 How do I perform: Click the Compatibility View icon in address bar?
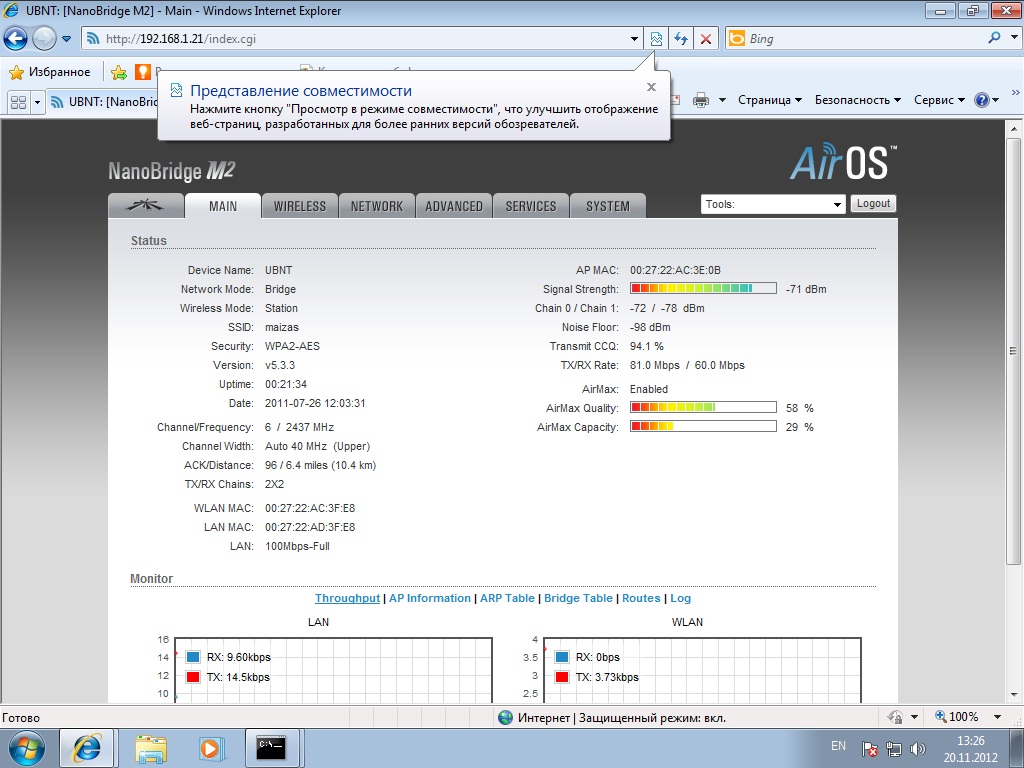pos(656,39)
